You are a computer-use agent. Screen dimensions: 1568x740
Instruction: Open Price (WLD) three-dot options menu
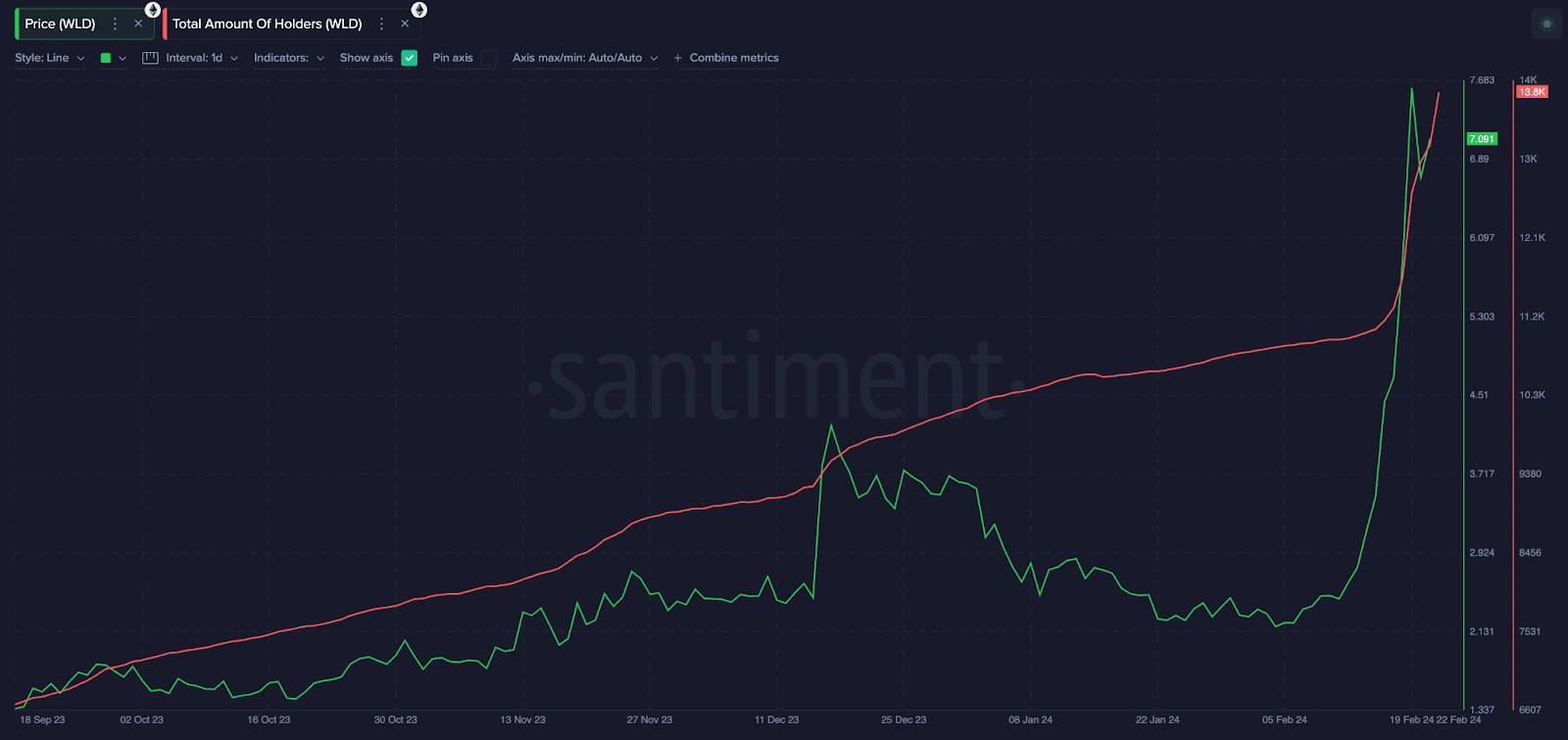115,24
